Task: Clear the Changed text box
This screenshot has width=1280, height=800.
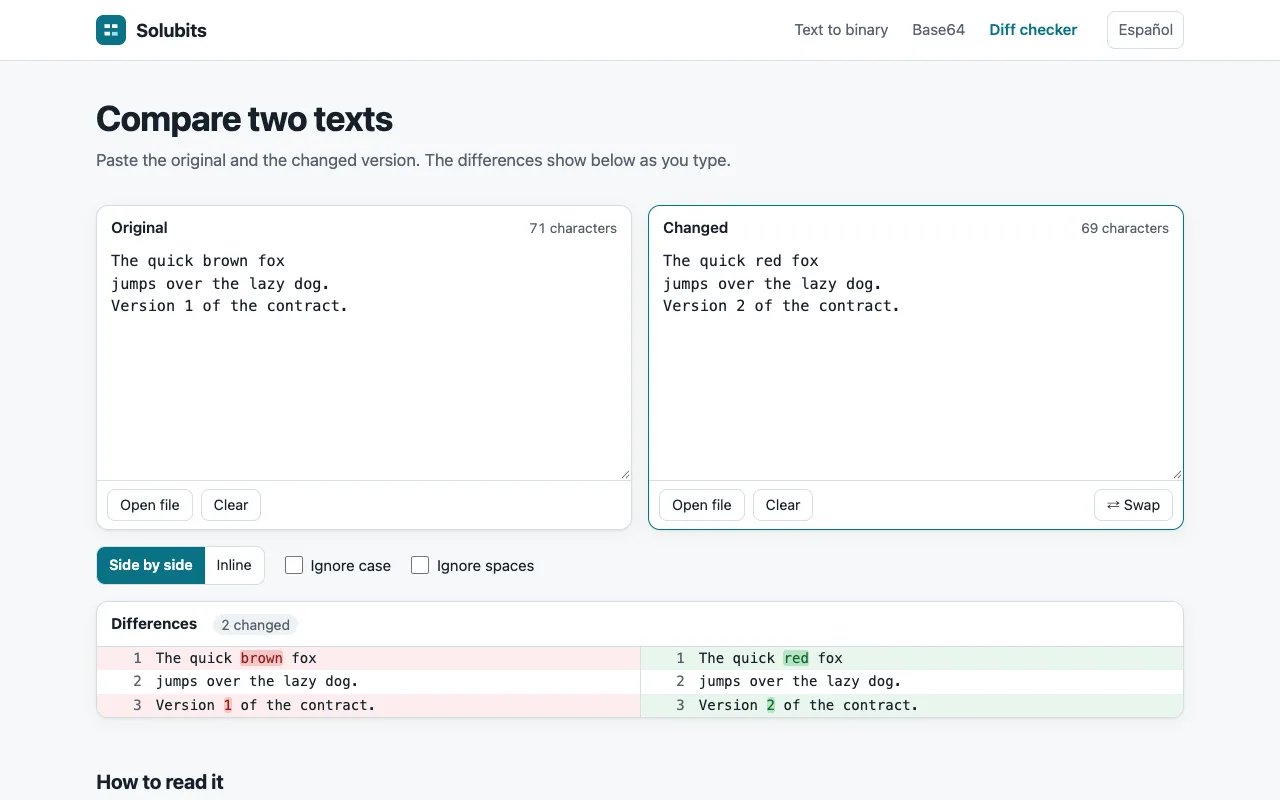Action: (783, 505)
